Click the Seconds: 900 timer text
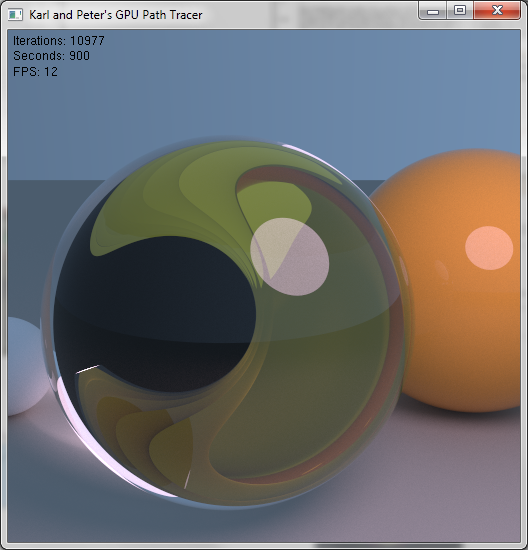The image size is (528, 550). (x=51, y=56)
